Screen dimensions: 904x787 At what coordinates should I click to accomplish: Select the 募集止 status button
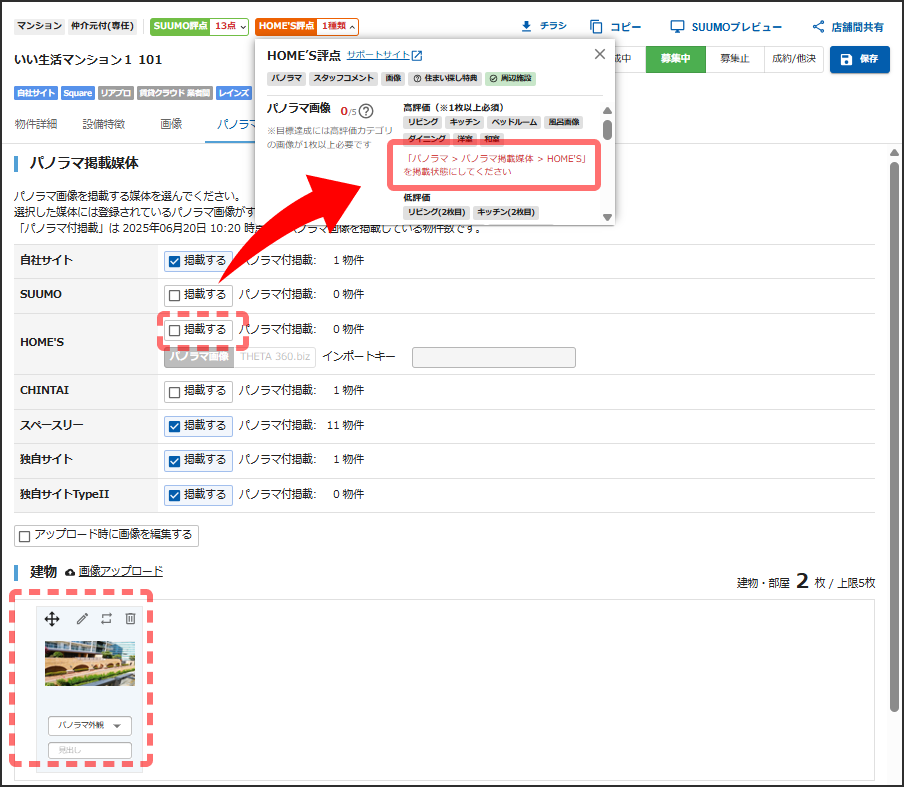[734, 59]
